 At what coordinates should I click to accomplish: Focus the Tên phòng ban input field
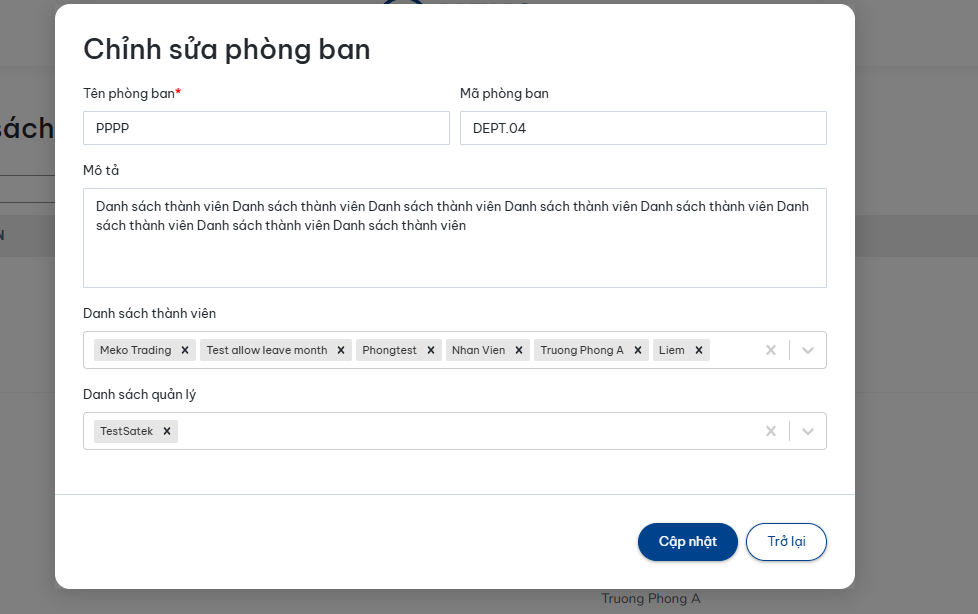(266, 128)
